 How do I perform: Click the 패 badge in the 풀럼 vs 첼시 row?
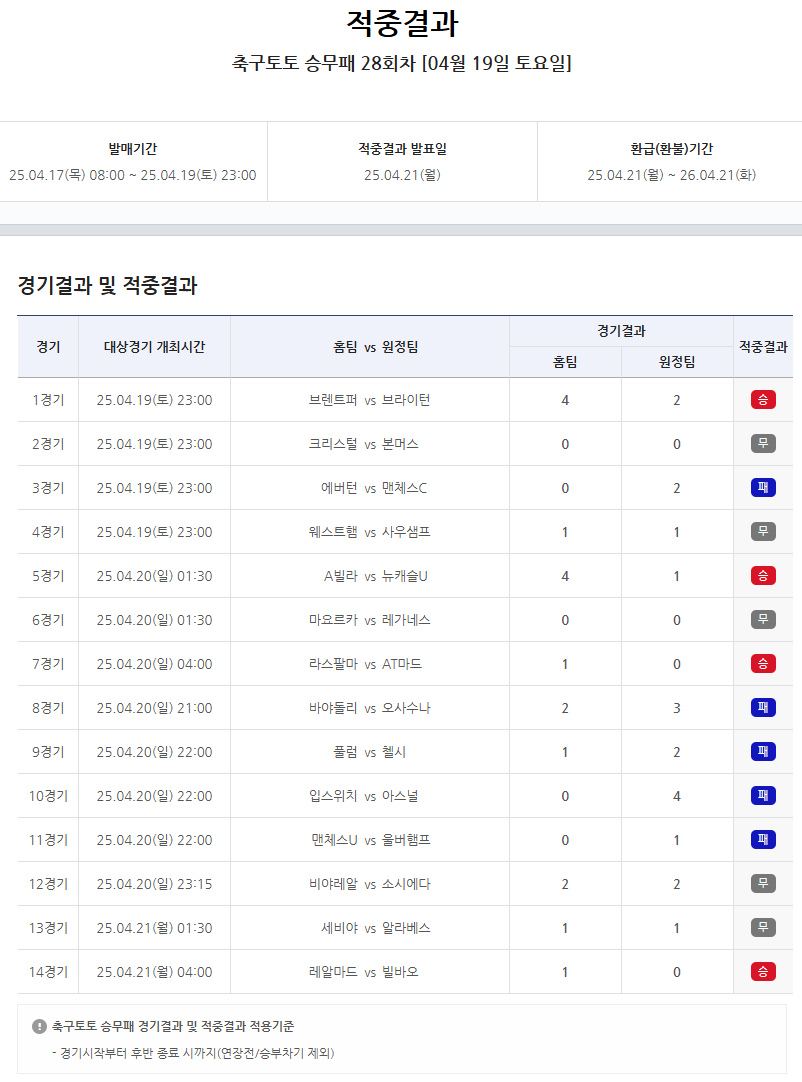point(763,752)
